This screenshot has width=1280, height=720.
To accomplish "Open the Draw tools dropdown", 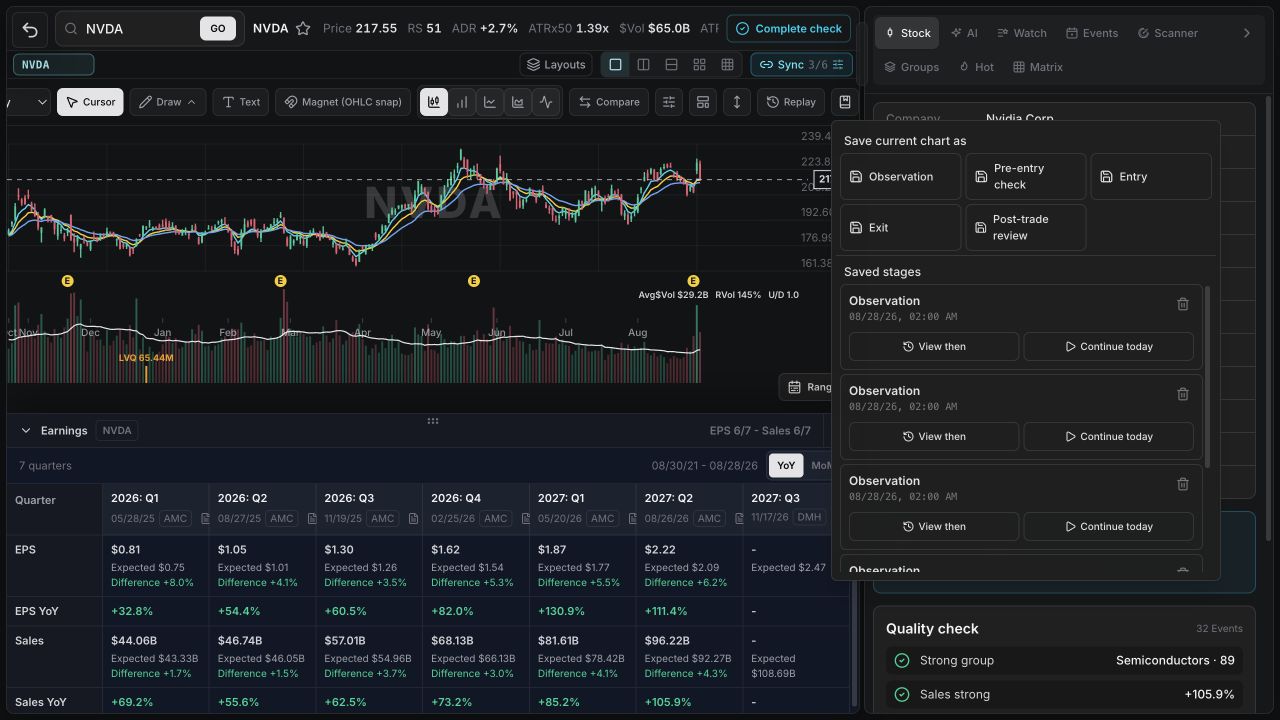I will coord(168,102).
